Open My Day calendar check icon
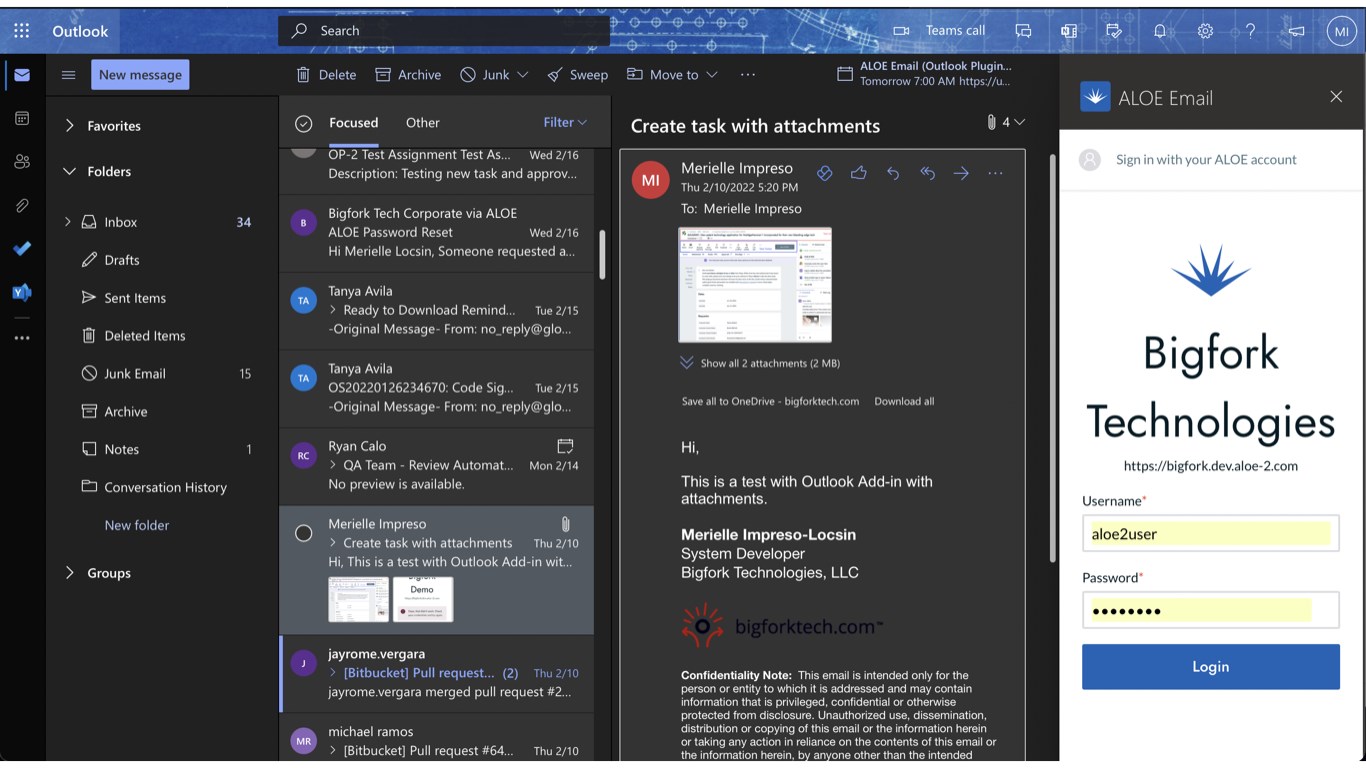This screenshot has height=768, width=1366. point(1114,30)
